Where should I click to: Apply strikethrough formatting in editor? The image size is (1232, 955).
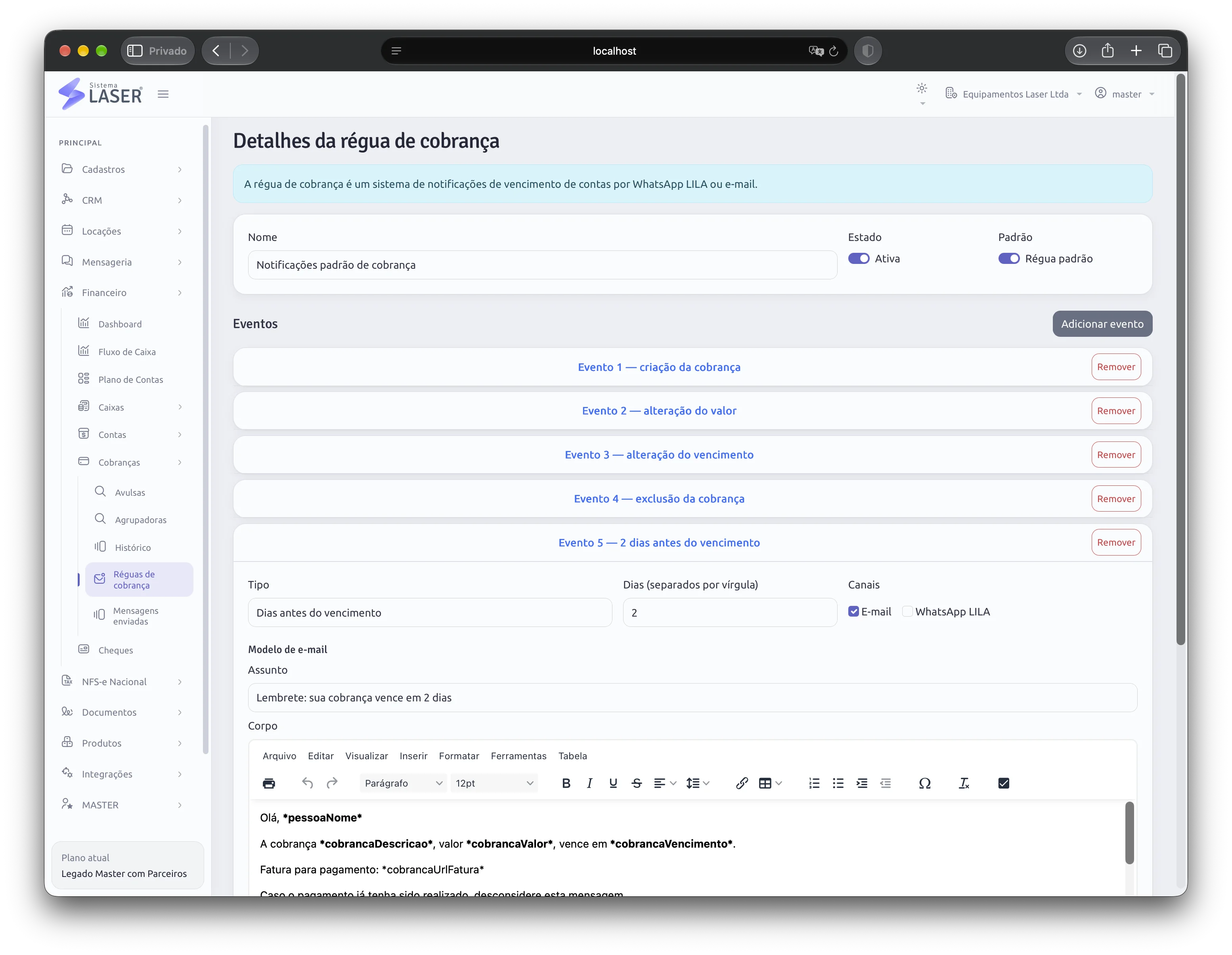coord(637,783)
